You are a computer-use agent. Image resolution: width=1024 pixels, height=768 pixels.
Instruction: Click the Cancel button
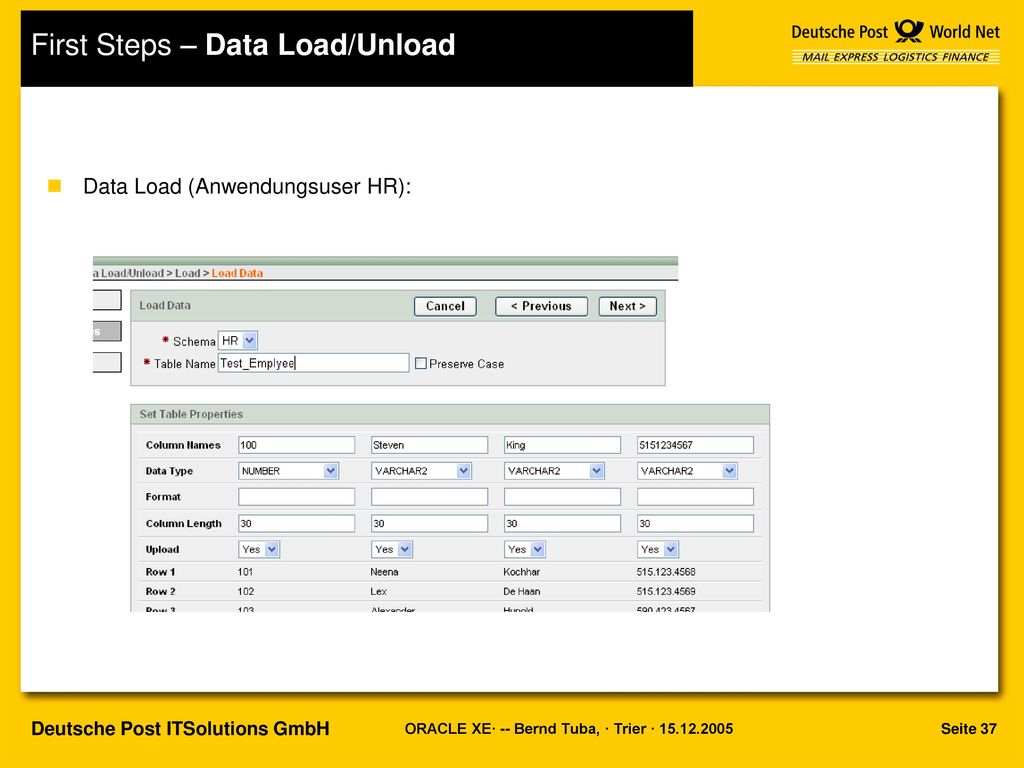[x=445, y=306]
